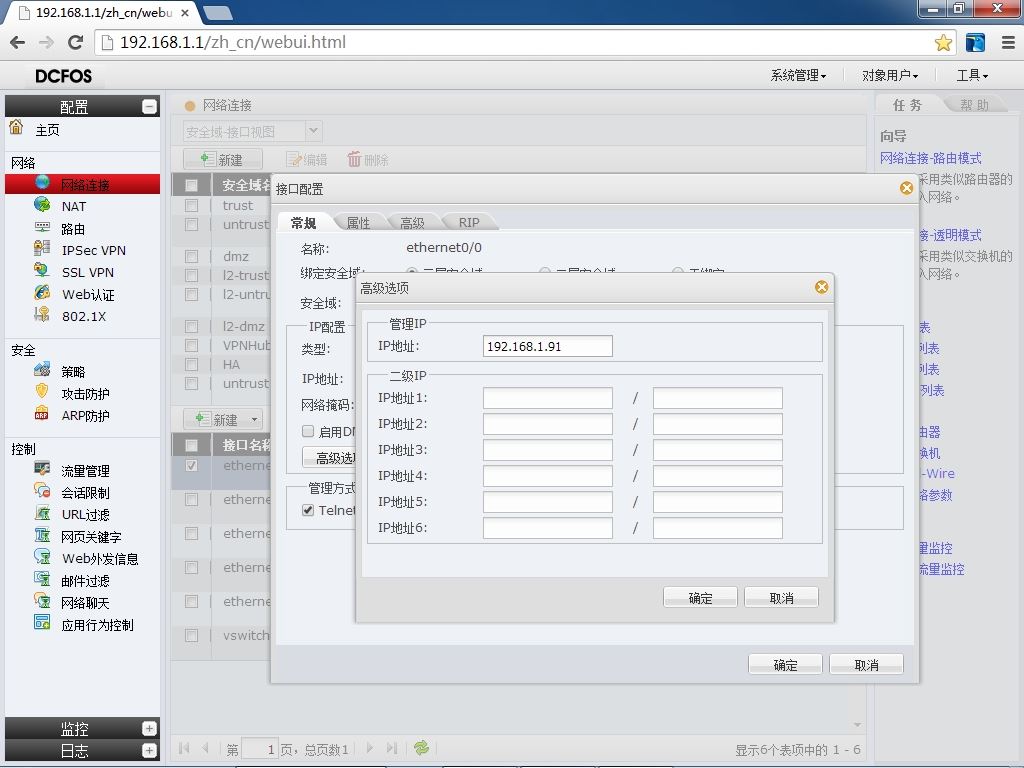
Task: Expand the 监控 panel with plus button
Action: pos(149,728)
